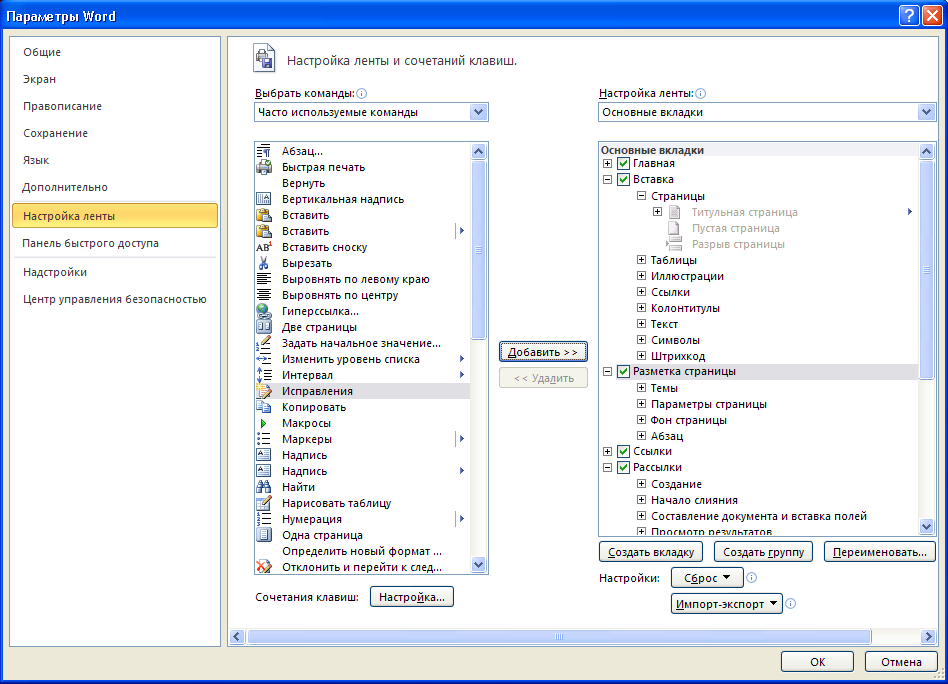This screenshot has width=948, height=684.
Task: Click the Пустая страница page icon
Action: 674,228
